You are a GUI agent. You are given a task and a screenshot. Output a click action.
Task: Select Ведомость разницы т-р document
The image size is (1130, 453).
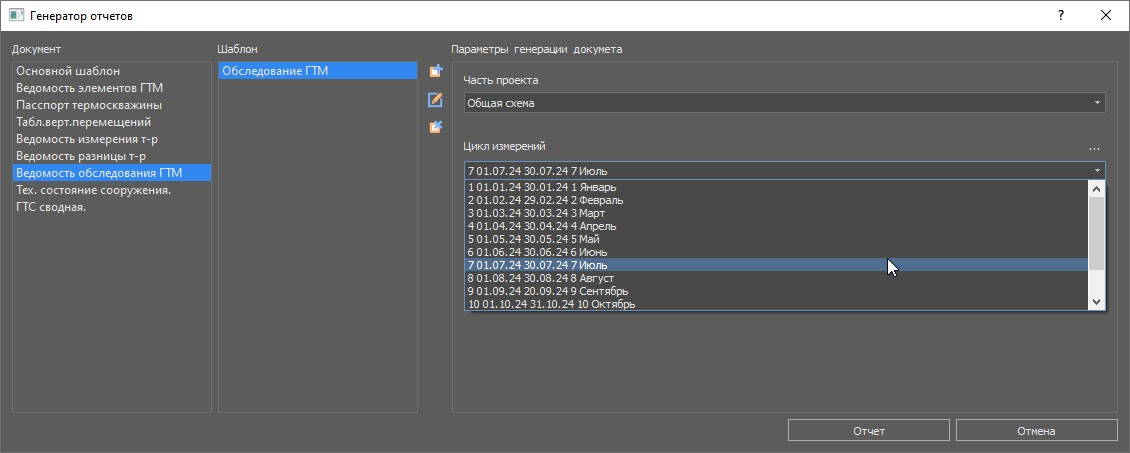[x=81, y=156]
